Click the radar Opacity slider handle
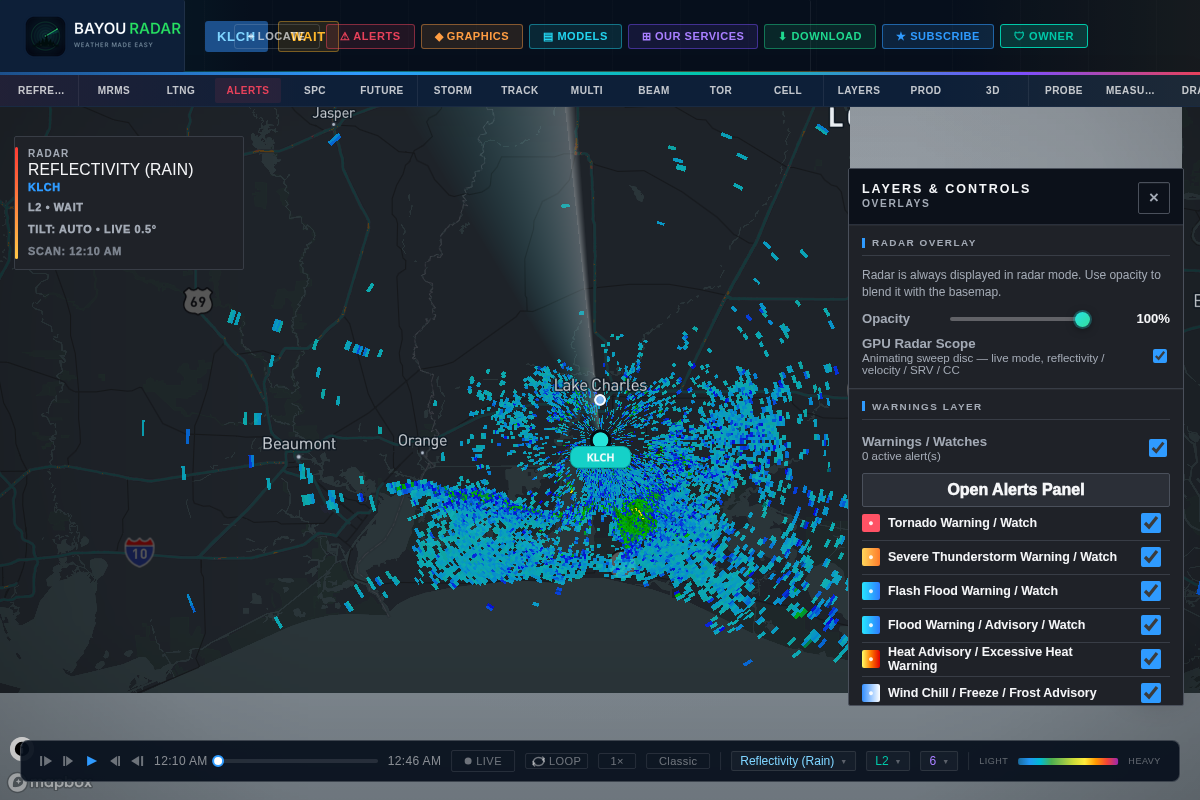Image resolution: width=1200 pixels, height=800 pixels. click(1082, 319)
